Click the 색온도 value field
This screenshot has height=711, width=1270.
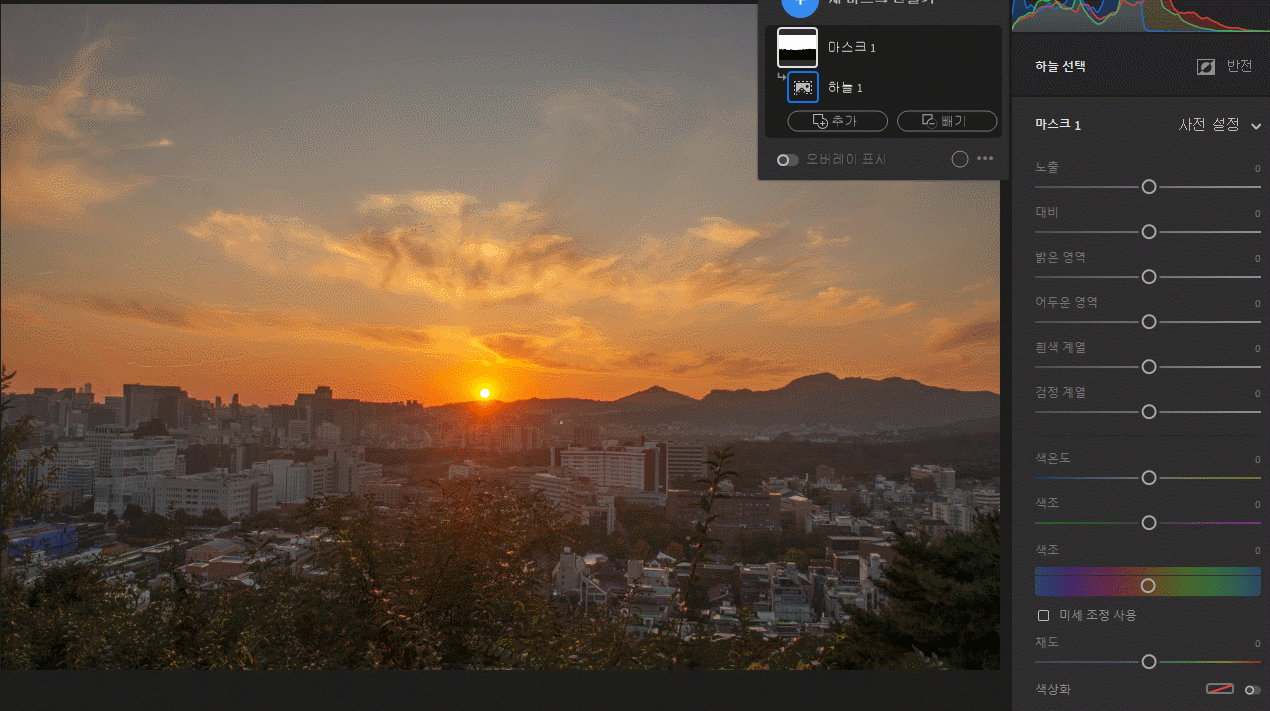(x=1257, y=460)
